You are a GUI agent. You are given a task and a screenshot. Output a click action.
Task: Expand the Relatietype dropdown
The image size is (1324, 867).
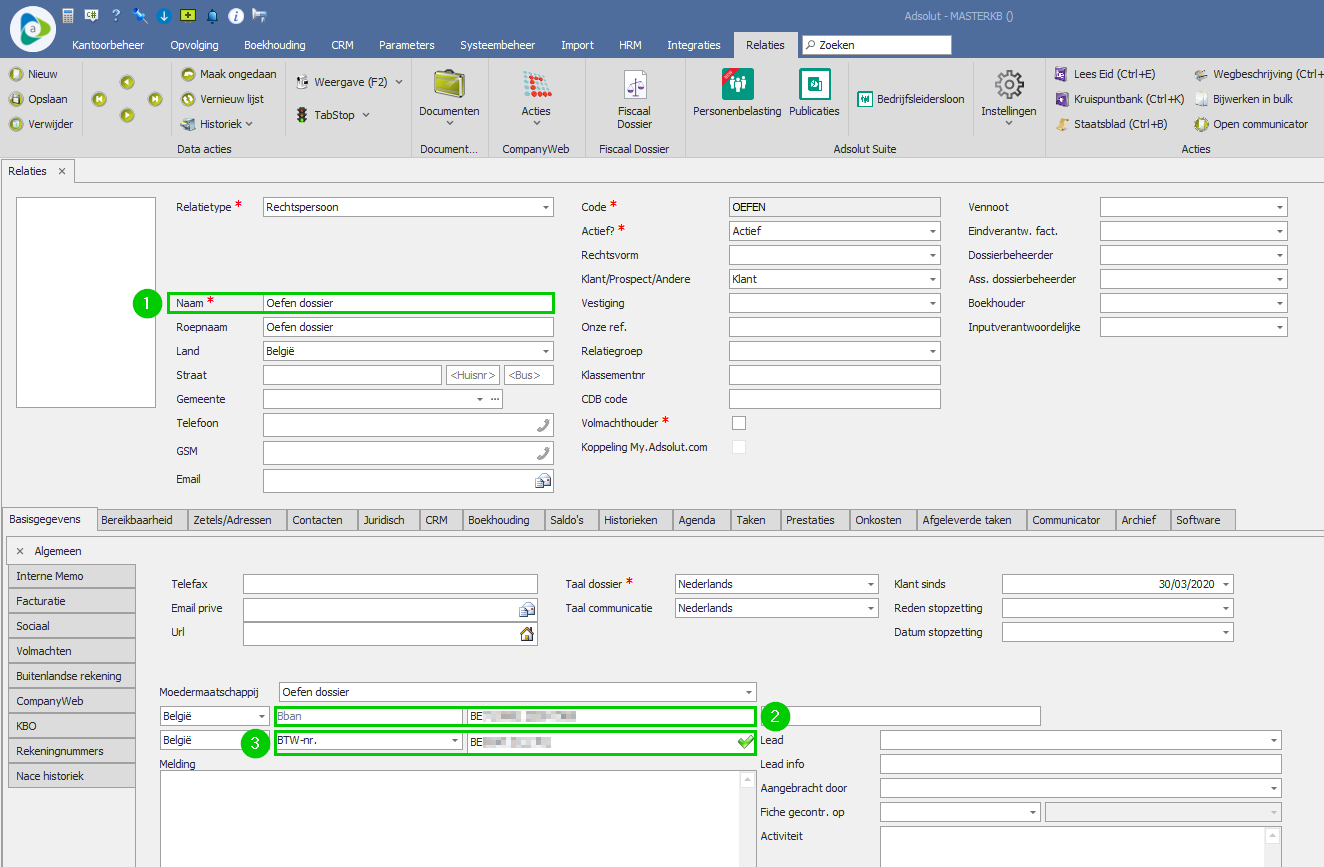pos(545,207)
